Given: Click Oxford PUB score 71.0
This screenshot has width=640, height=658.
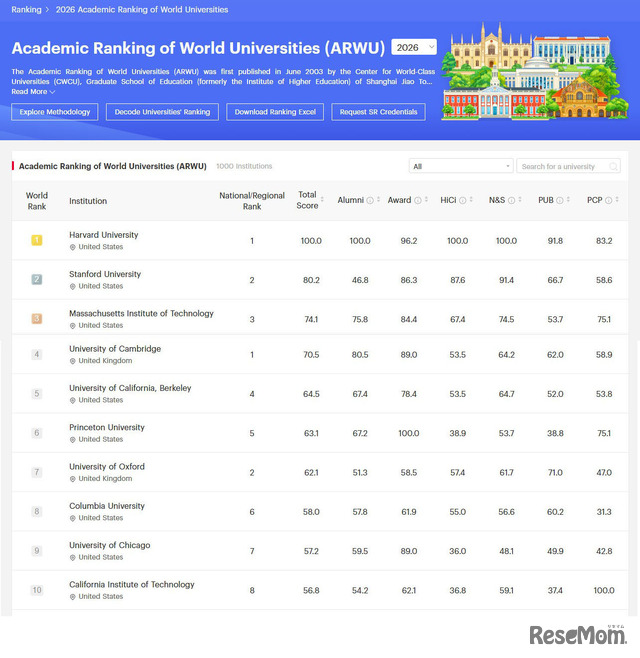Looking at the screenshot, I should (x=555, y=473).
